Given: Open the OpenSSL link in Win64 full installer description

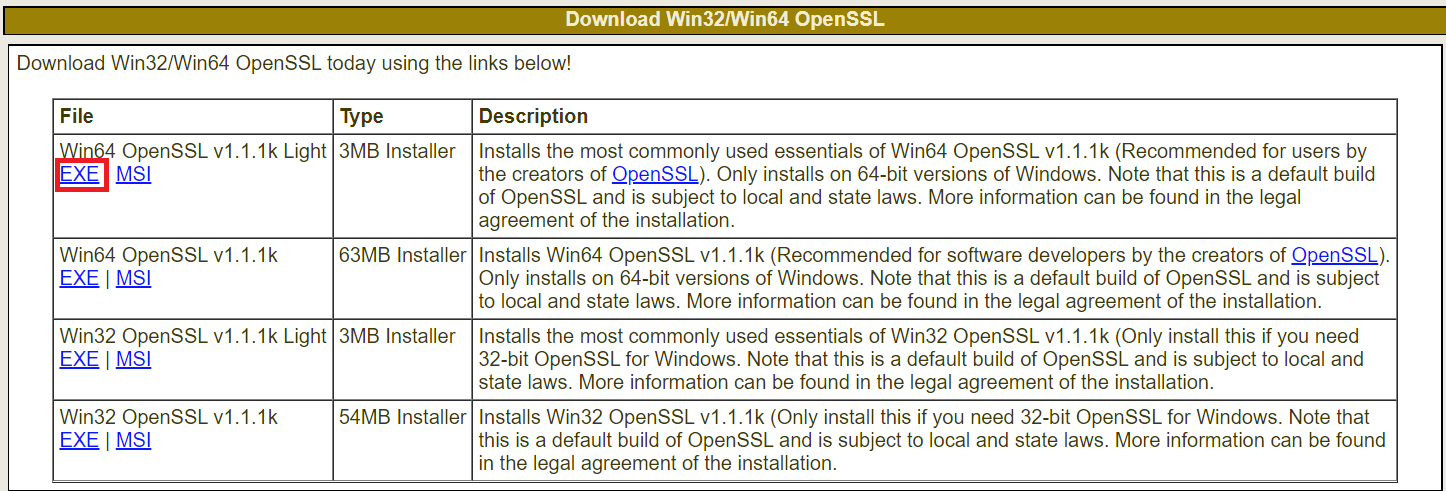Looking at the screenshot, I should click(x=1335, y=255).
